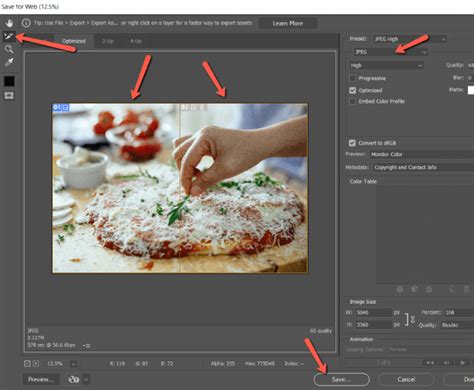Click the browser preview icon
Screen dimensions: 474x390
click(x=74, y=379)
